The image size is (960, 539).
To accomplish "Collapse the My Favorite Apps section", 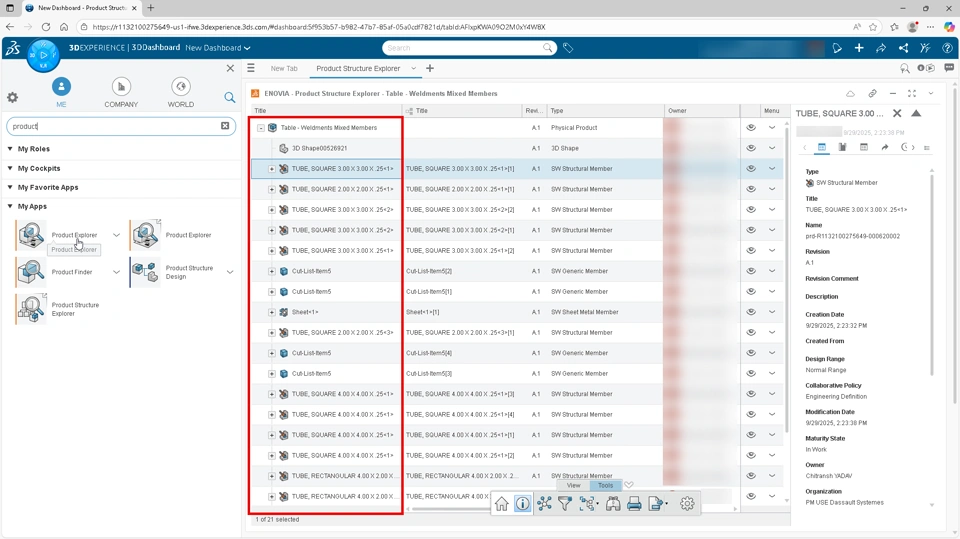I will point(10,187).
